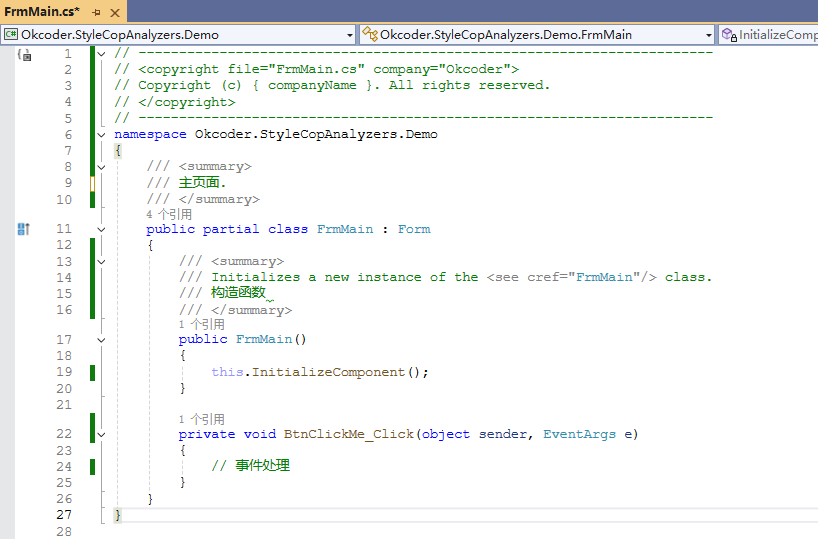818x539 pixels.
Task: Click the references link above BtnClickMe_Click
Action: [201, 419]
